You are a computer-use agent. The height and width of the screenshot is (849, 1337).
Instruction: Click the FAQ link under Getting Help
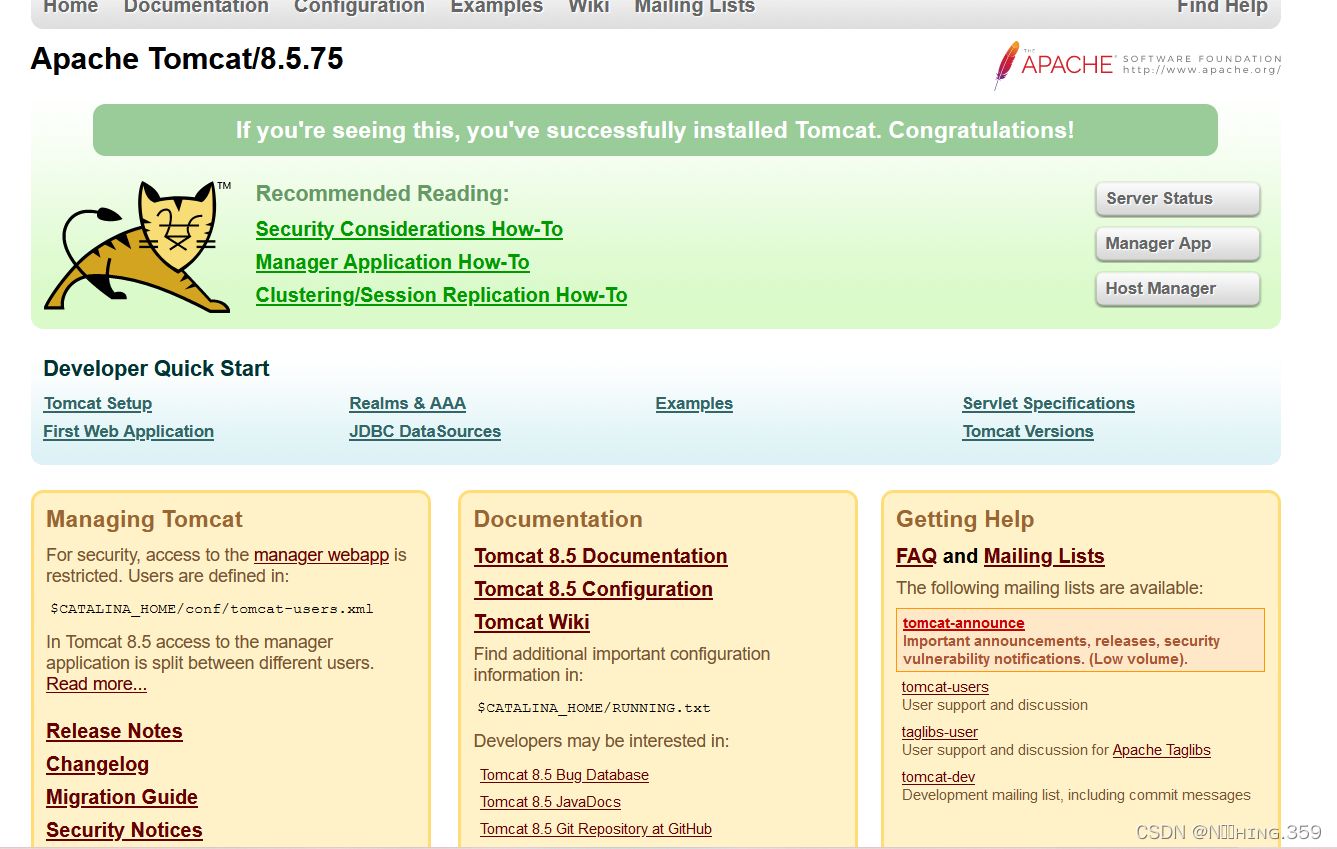pos(915,556)
